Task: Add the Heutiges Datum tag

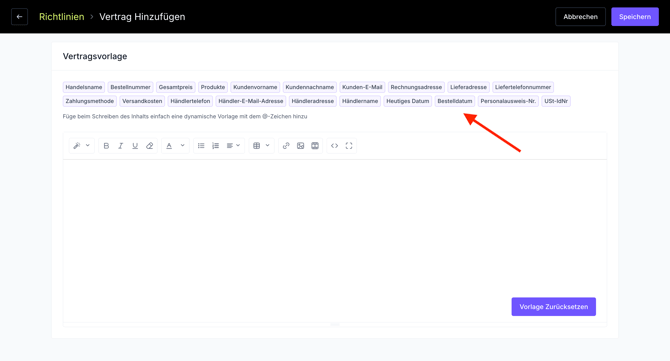Action: 408,101
